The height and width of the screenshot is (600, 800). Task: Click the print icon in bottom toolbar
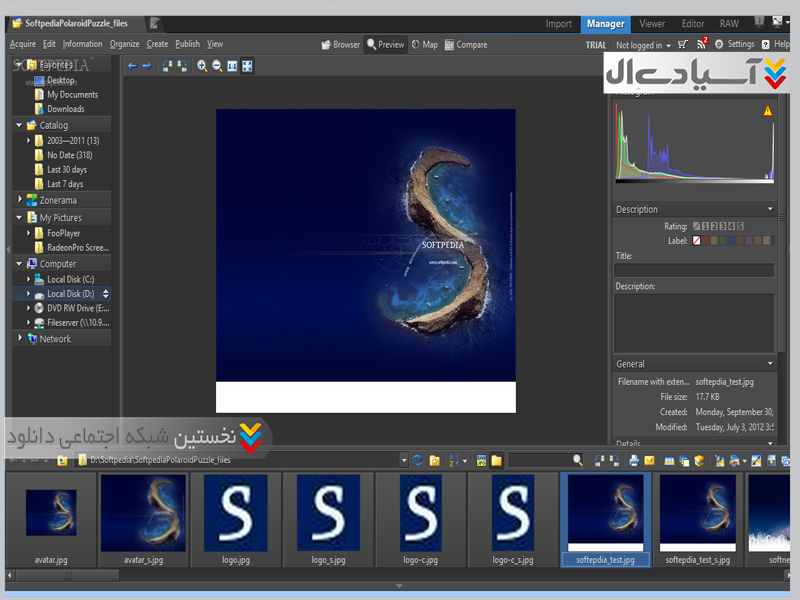[634, 460]
